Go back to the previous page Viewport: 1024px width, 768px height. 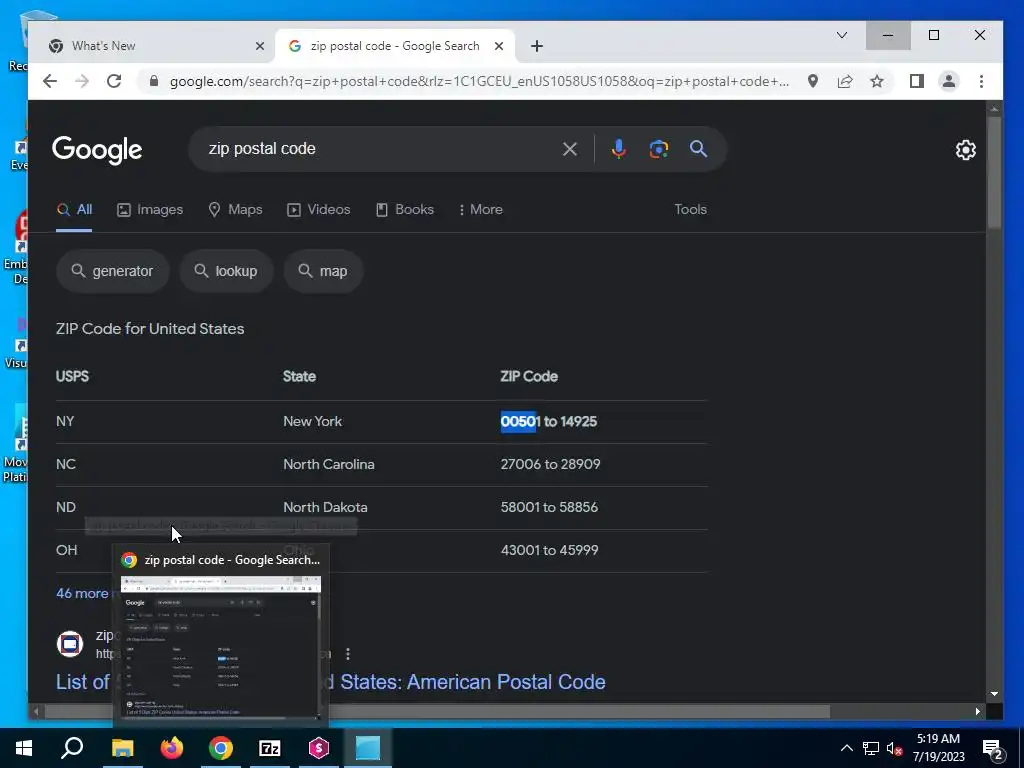point(50,81)
